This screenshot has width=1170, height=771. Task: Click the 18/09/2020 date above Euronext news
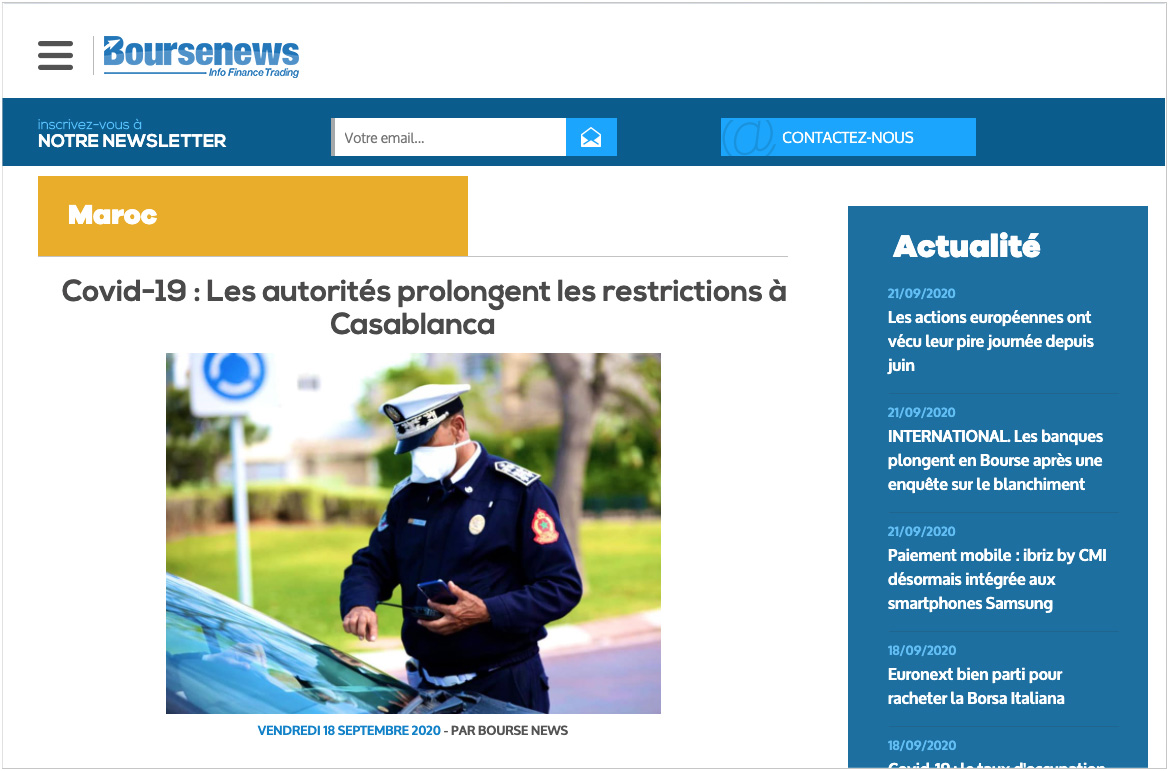pyautogui.click(x=921, y=651)
